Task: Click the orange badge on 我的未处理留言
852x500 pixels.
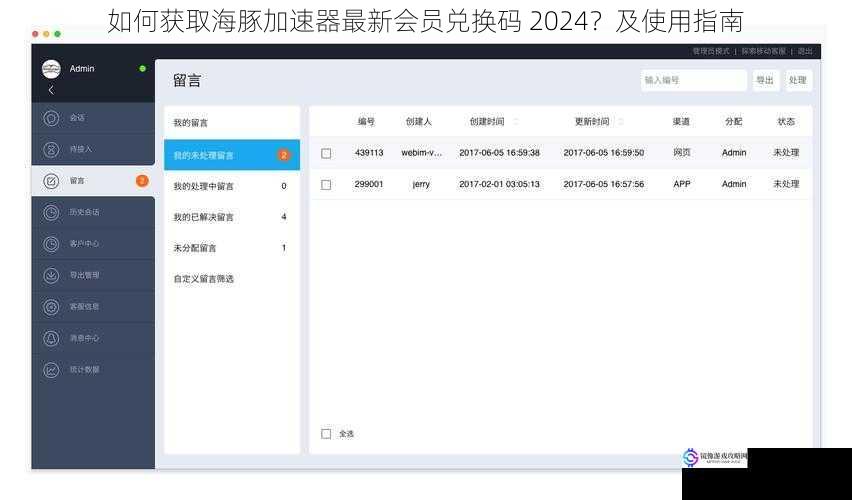Action: pos(284,155)
